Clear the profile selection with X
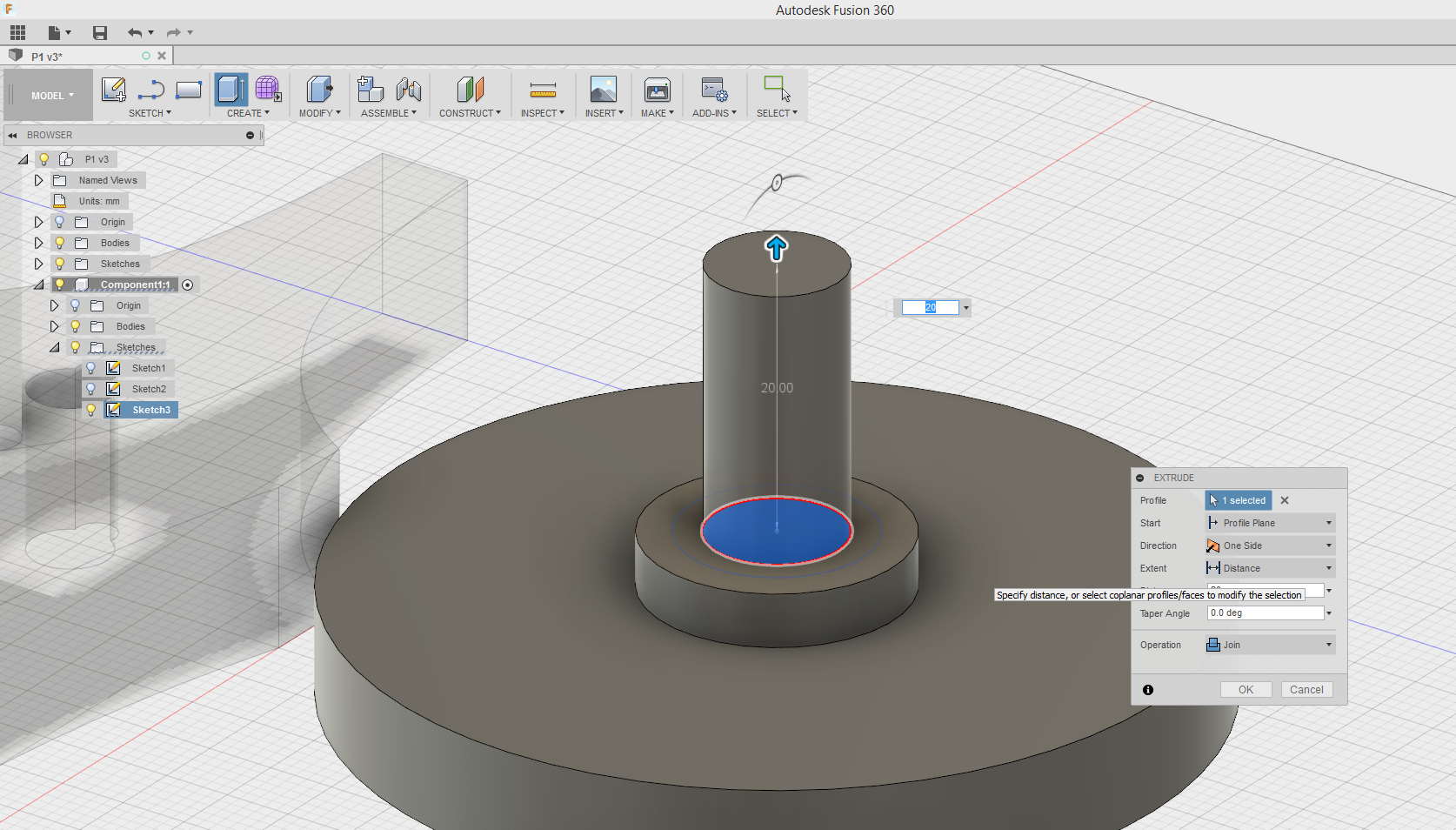This screenshot has width=1456, height=830. 1285,500
